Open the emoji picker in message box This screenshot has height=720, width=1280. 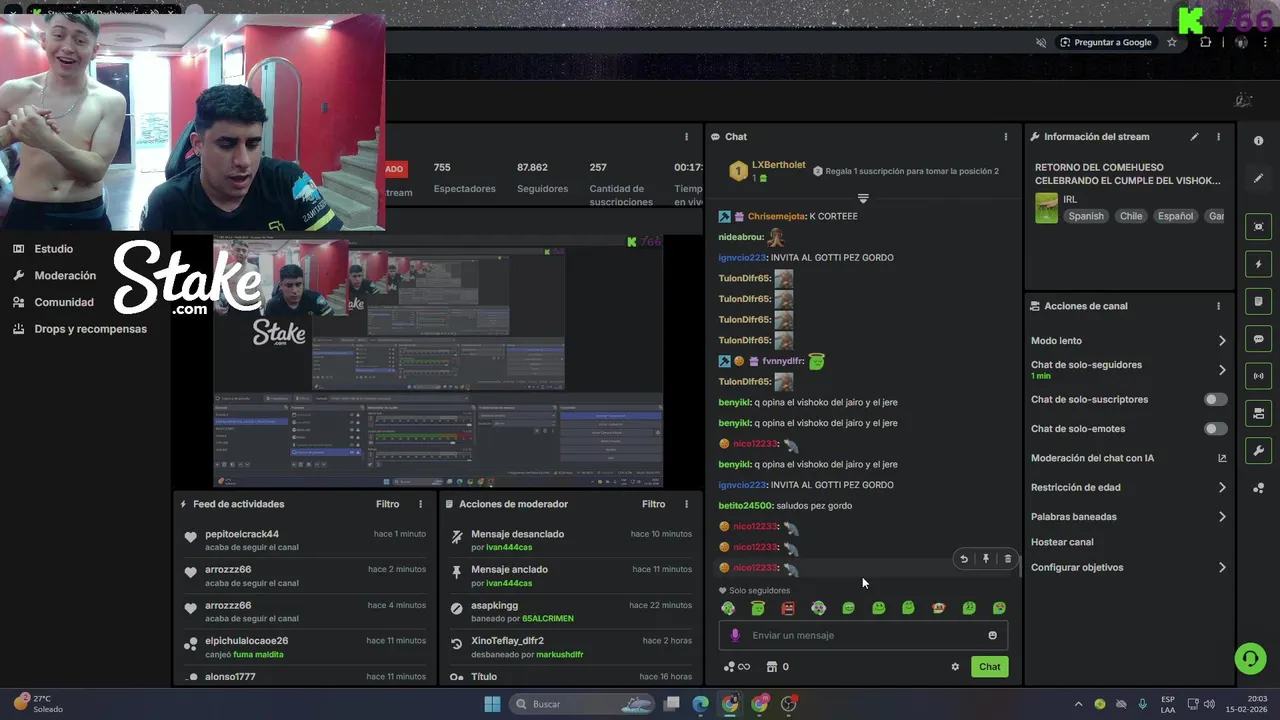point(992,635)
